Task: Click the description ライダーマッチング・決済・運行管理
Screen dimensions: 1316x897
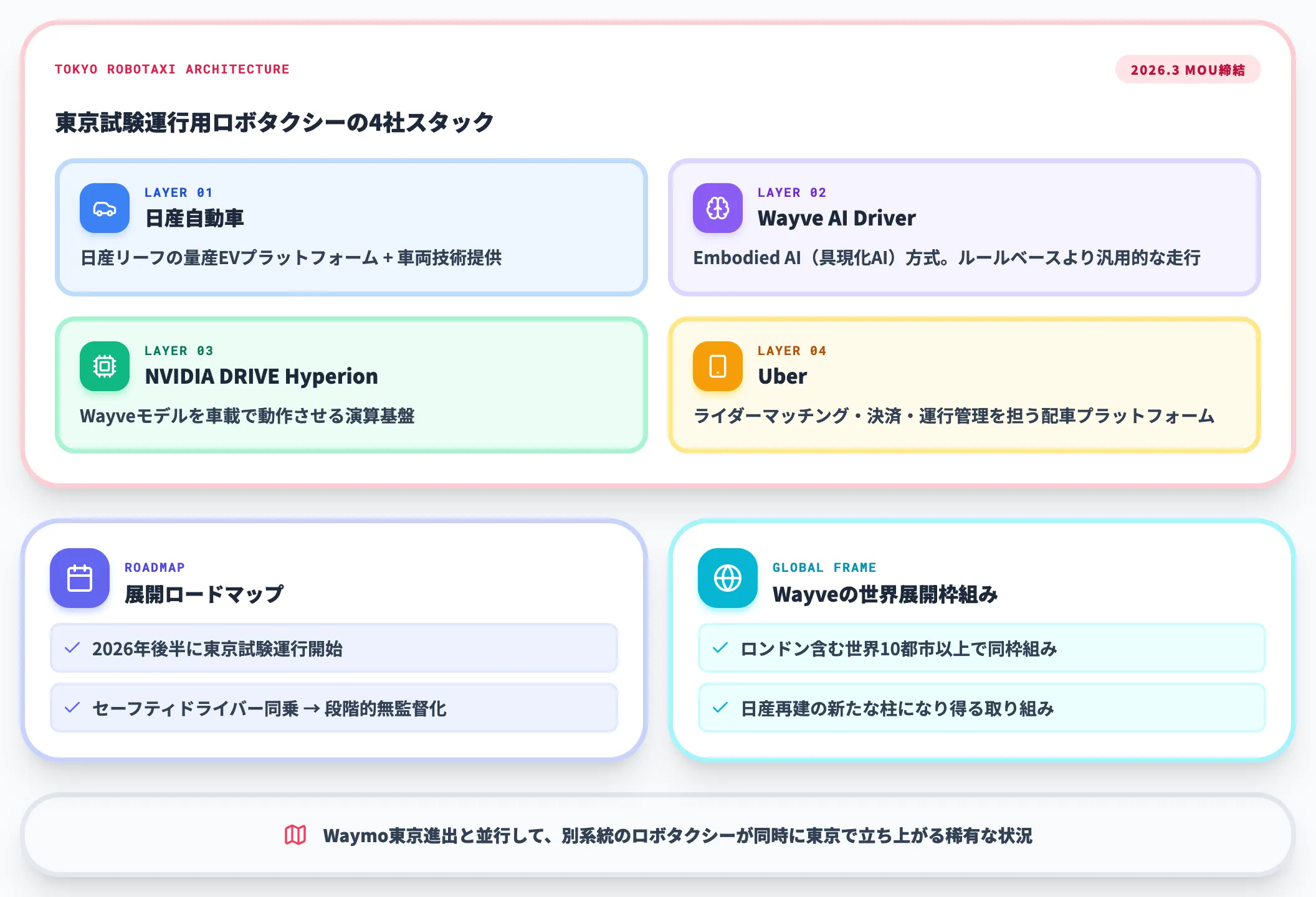Action: 954,415
